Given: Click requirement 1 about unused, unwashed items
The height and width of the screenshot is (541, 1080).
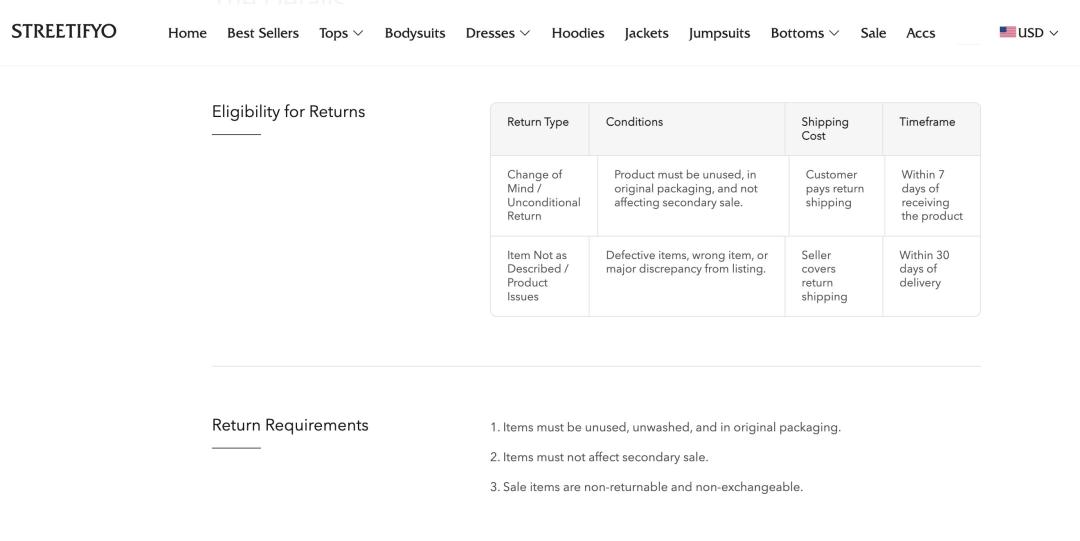Looking at the screenshot, I should [x=665, y=427].
